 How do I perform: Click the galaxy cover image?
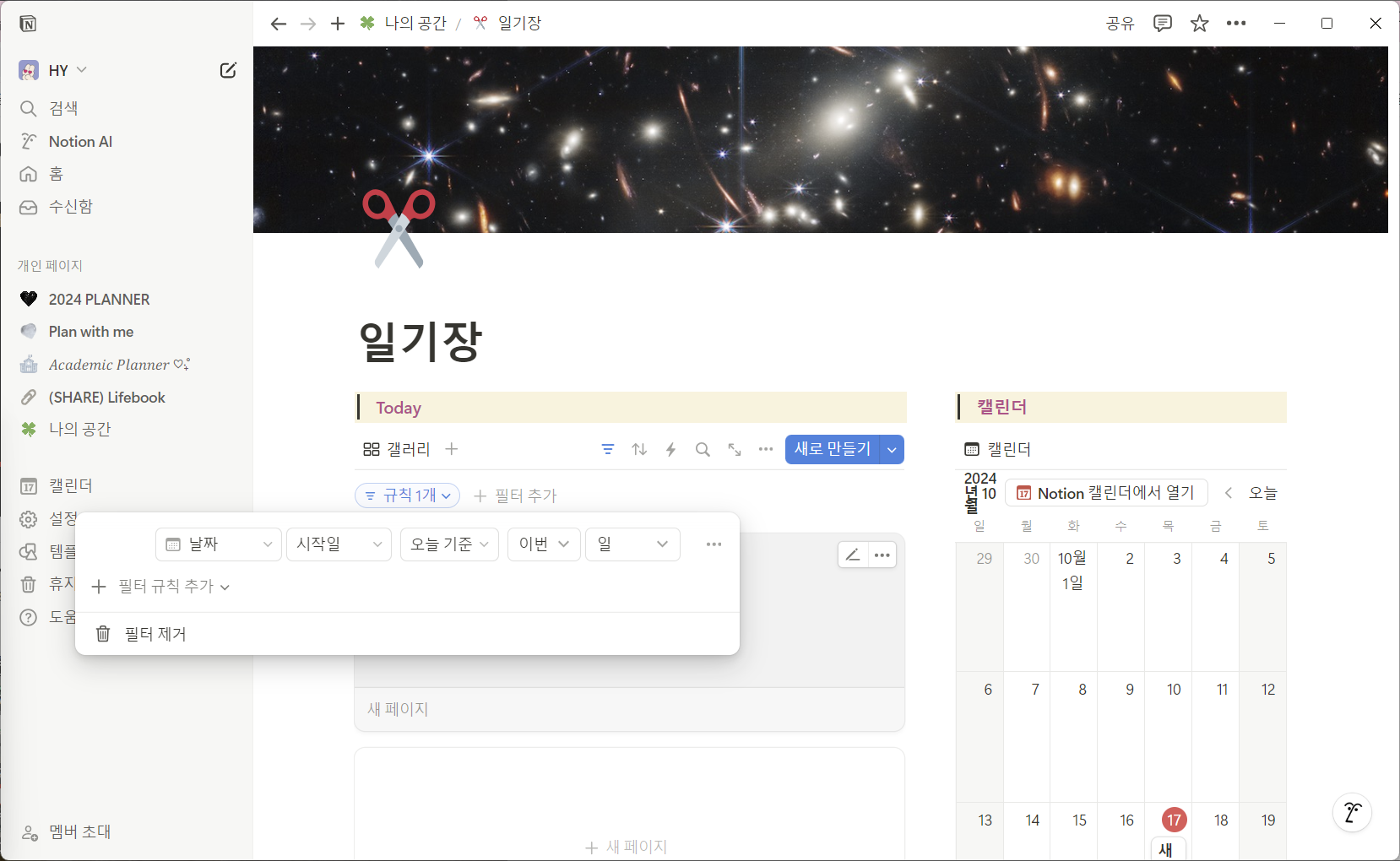tap(821, 139)
